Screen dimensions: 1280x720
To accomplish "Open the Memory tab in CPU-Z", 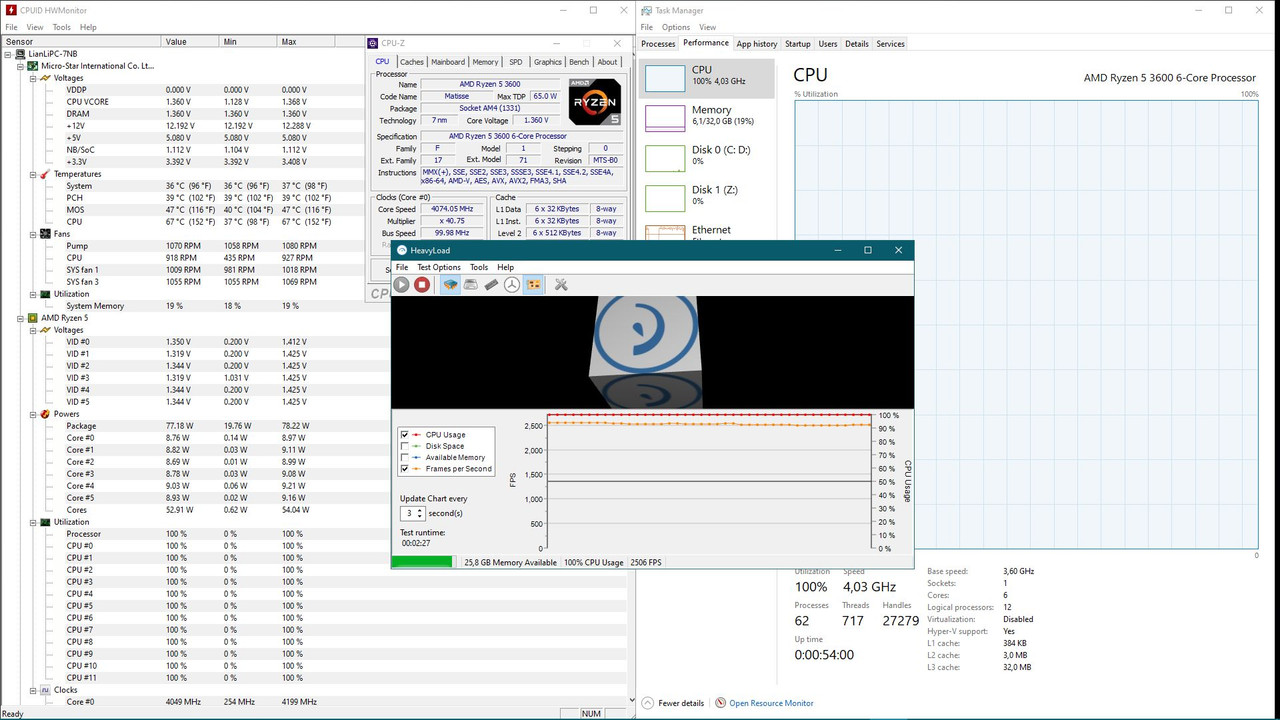I will [x=485, y=62].
